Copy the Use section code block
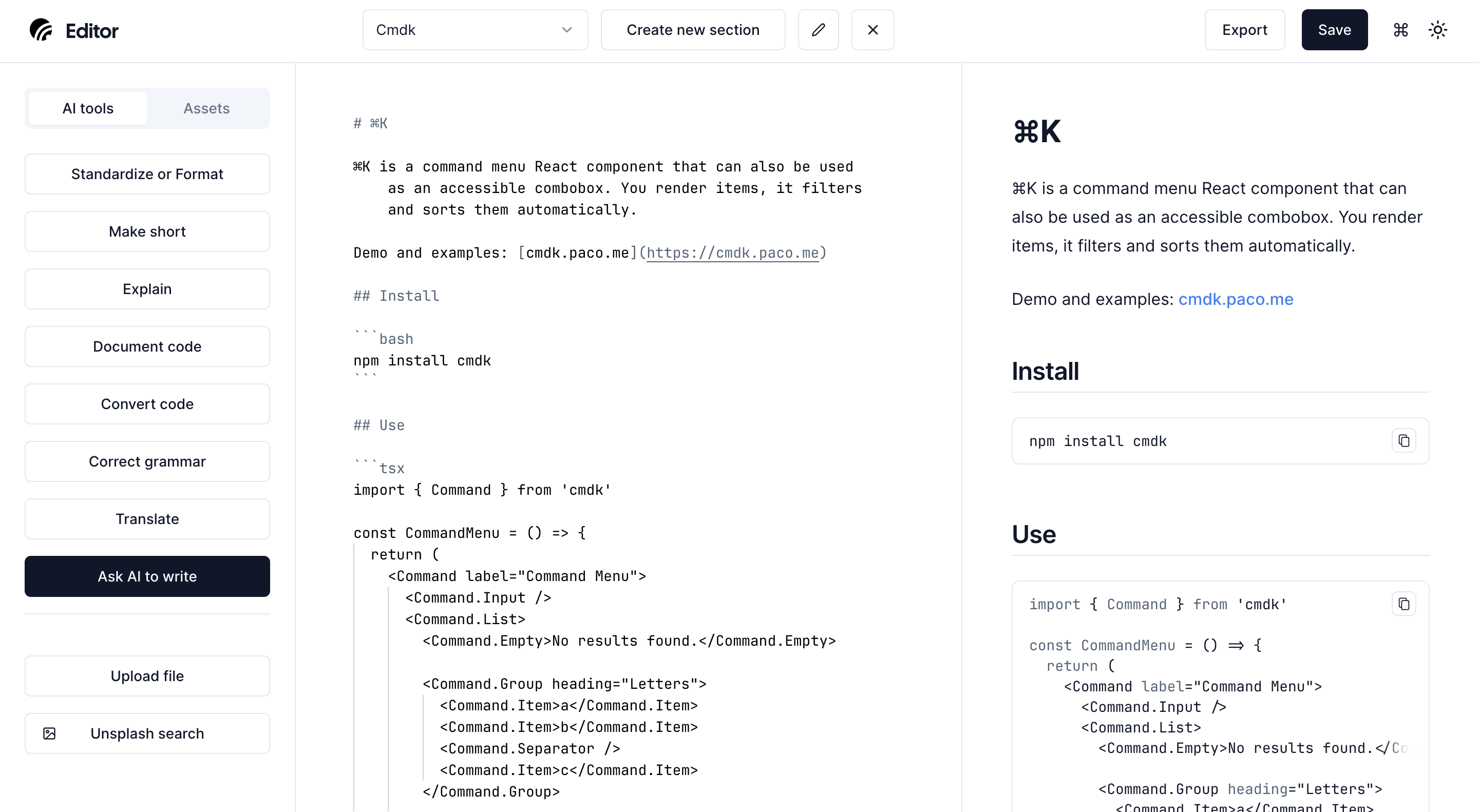1479x812 pixels. coord(1403,604)
